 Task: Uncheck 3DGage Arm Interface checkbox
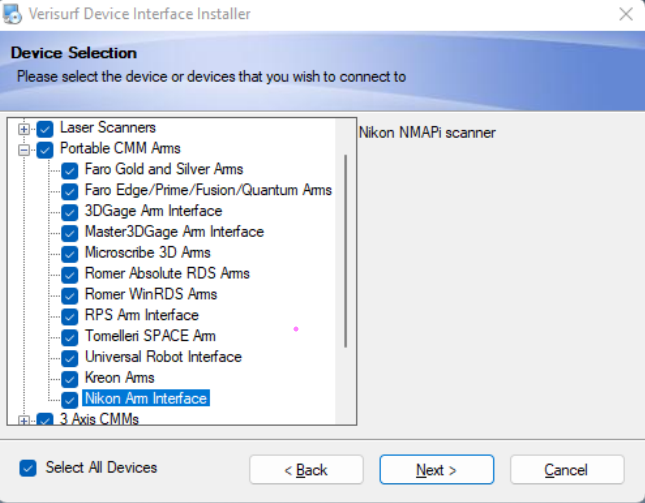coord(70,213)
